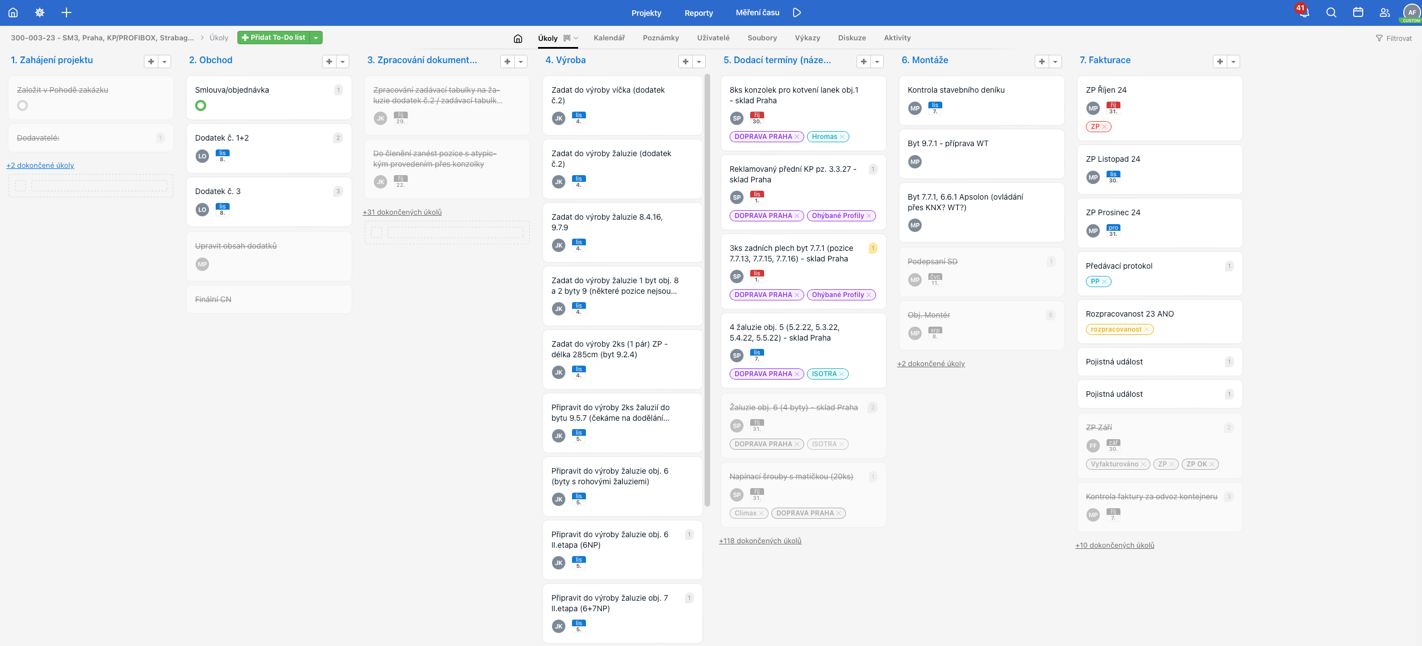This screenshot has width=1422, height=646.
Task: Open Reporty menu in top bar
Action: (x=698, y=13)
